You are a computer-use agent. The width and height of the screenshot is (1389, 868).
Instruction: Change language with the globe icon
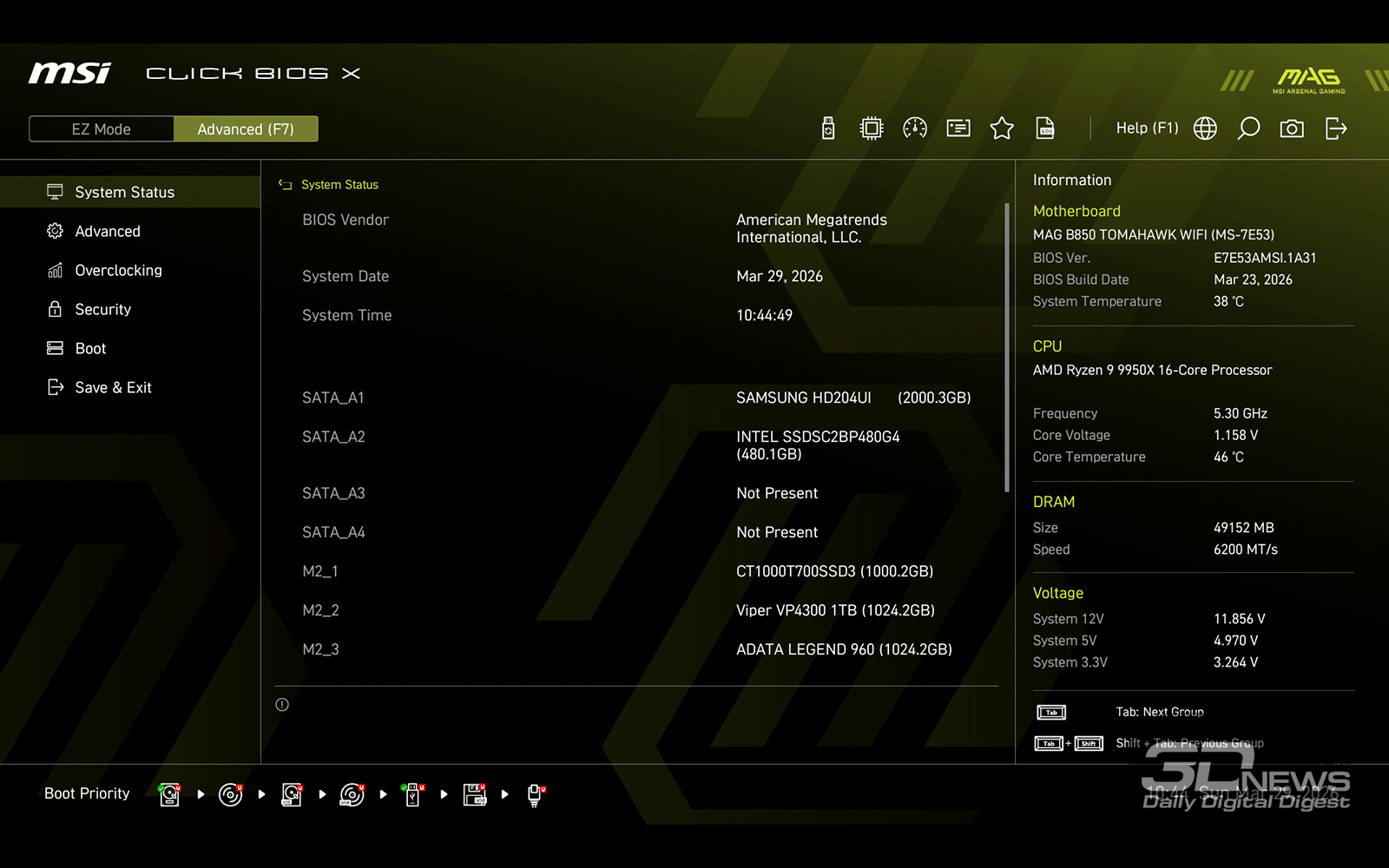[x=1205, y=128]
